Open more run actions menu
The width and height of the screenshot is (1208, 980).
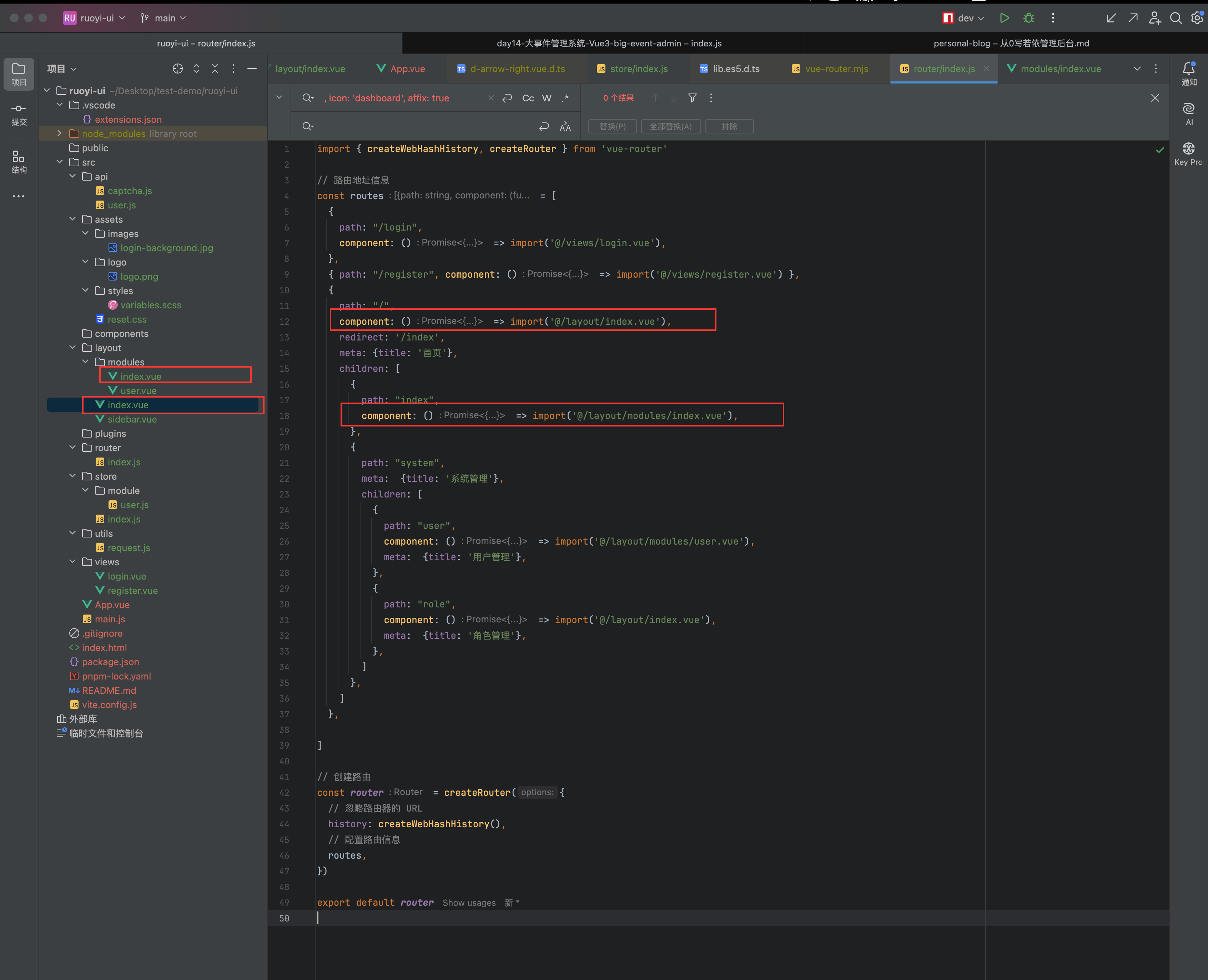point(1053,18)
